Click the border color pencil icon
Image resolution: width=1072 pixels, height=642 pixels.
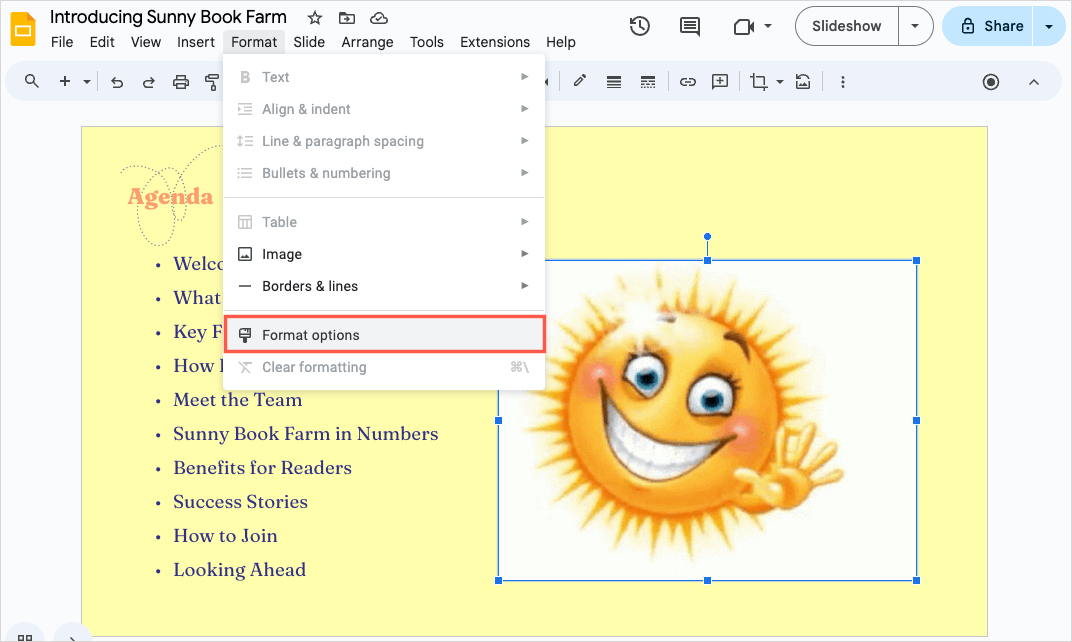pos(580,81)
